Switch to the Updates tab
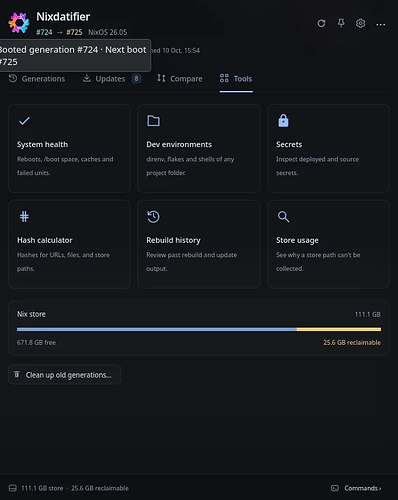Viewport: 398px width, 500px height. pos(112,79)
